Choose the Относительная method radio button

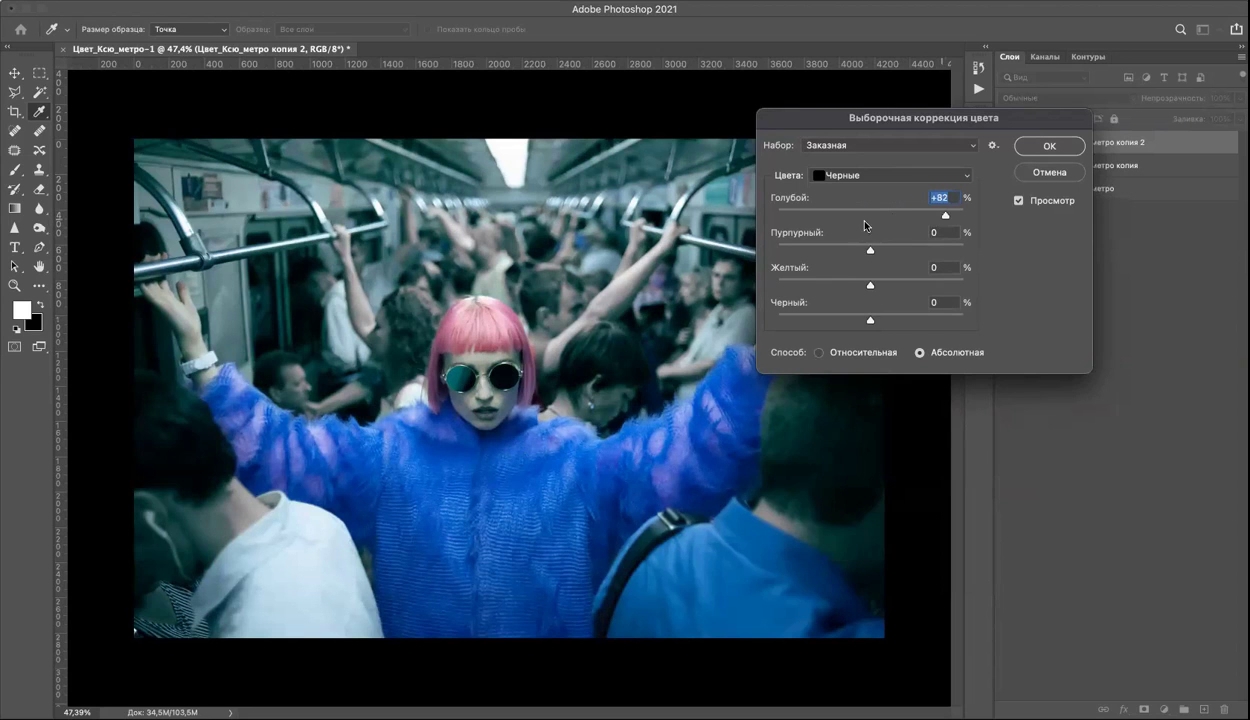pos(819,353)
